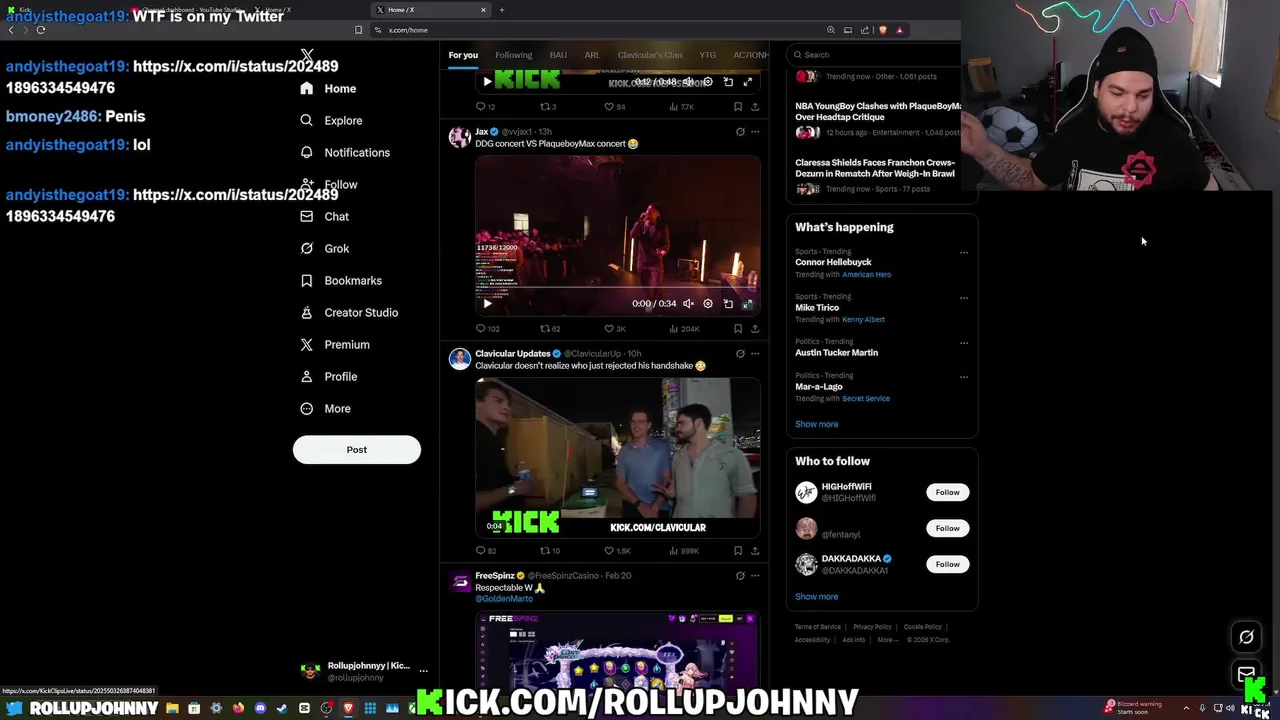The width and height of the screenshot is (1280, 720).
Task: Open the floating messages envelope button
Action: [x=1246, y=674]
